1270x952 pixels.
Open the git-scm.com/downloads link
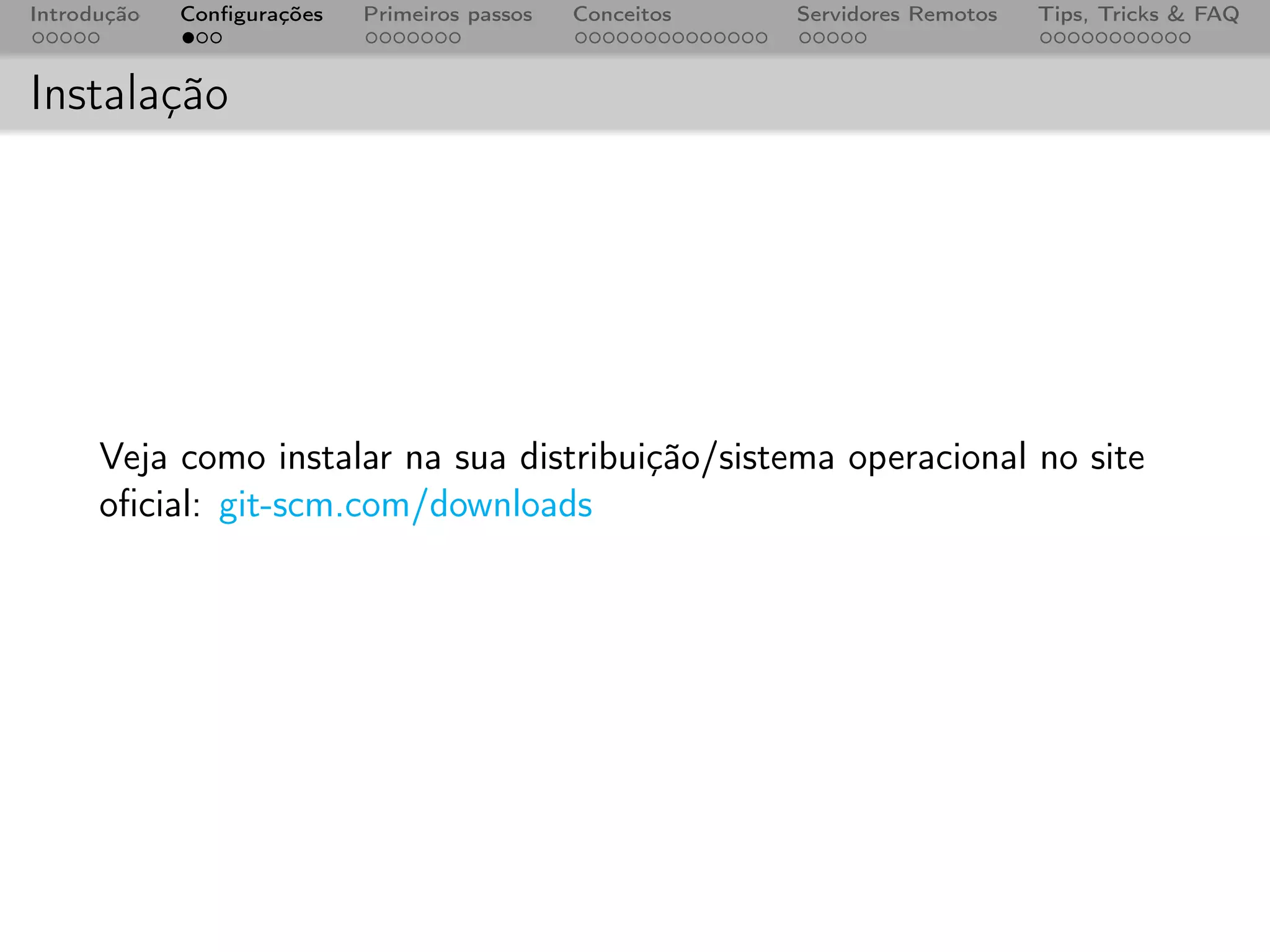pyautogui.click(x=406, y=505)
